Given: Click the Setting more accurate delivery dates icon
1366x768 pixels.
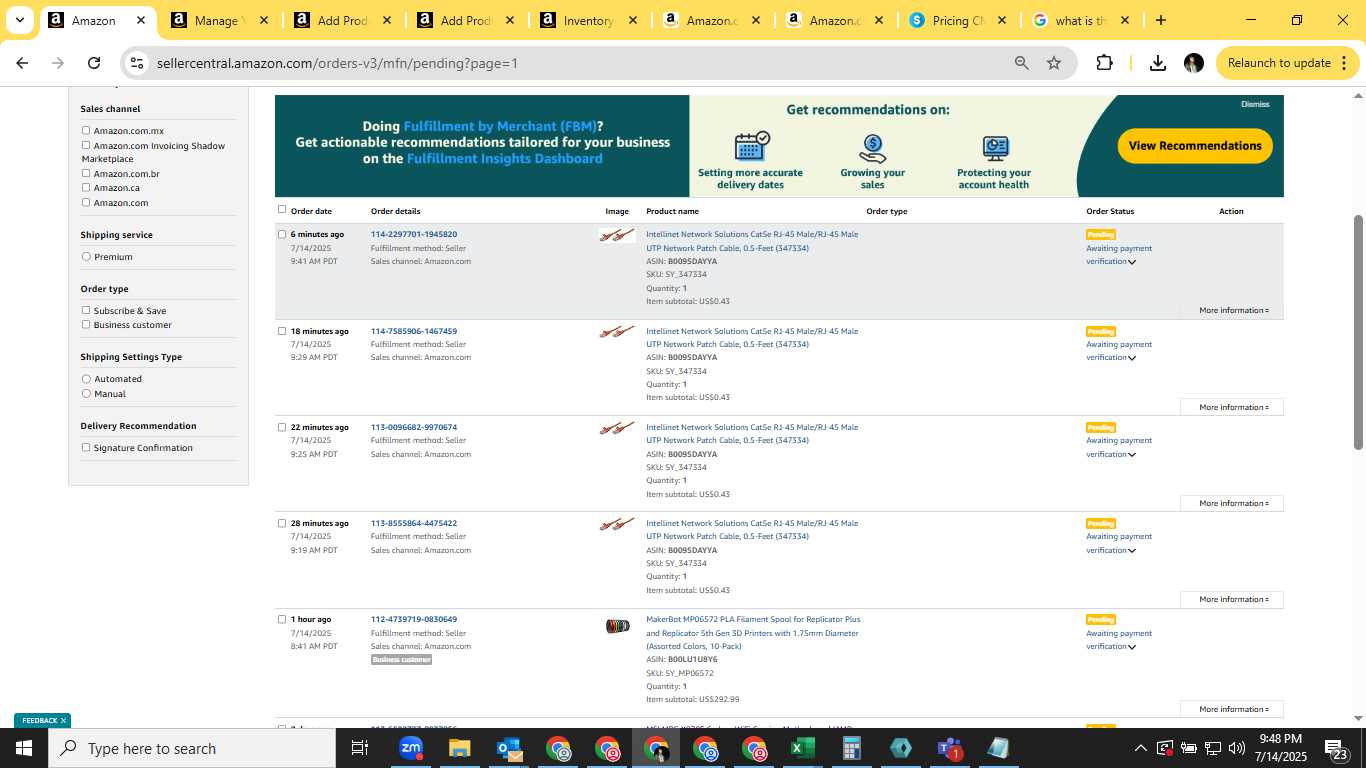Looking at the screenshot, I should pyautogui.click(x=751, y=147).
